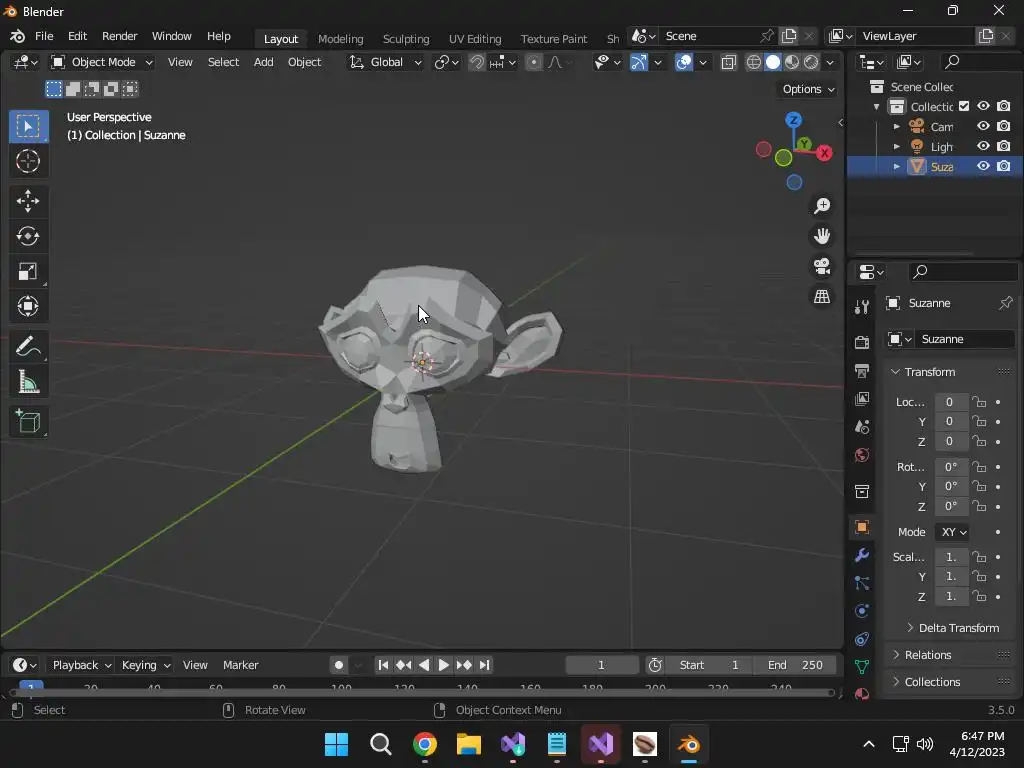
Task: Open the Tool properties tab
Action: coord(862,307)
